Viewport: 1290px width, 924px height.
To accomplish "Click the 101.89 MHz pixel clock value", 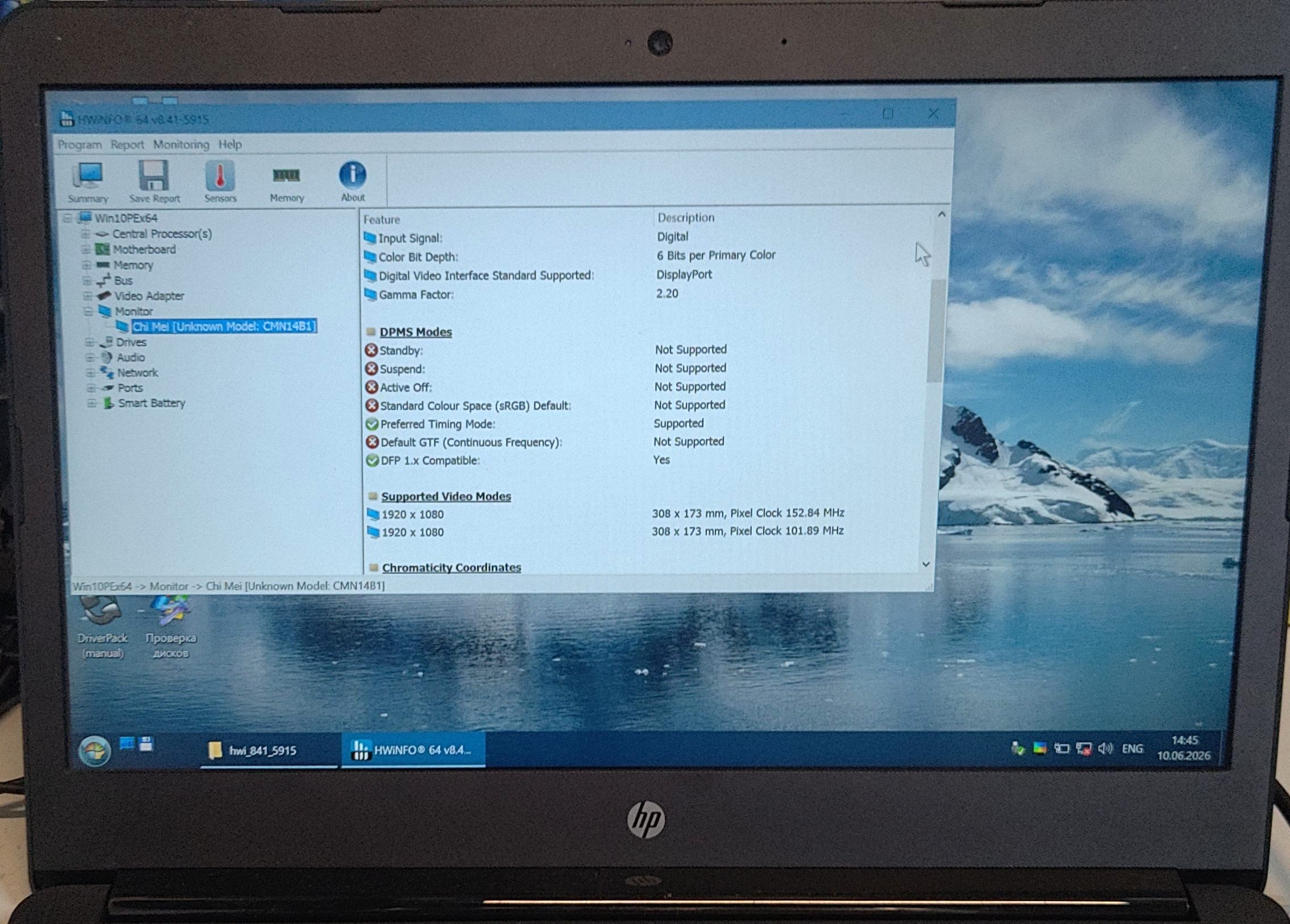I will point(815,531).
